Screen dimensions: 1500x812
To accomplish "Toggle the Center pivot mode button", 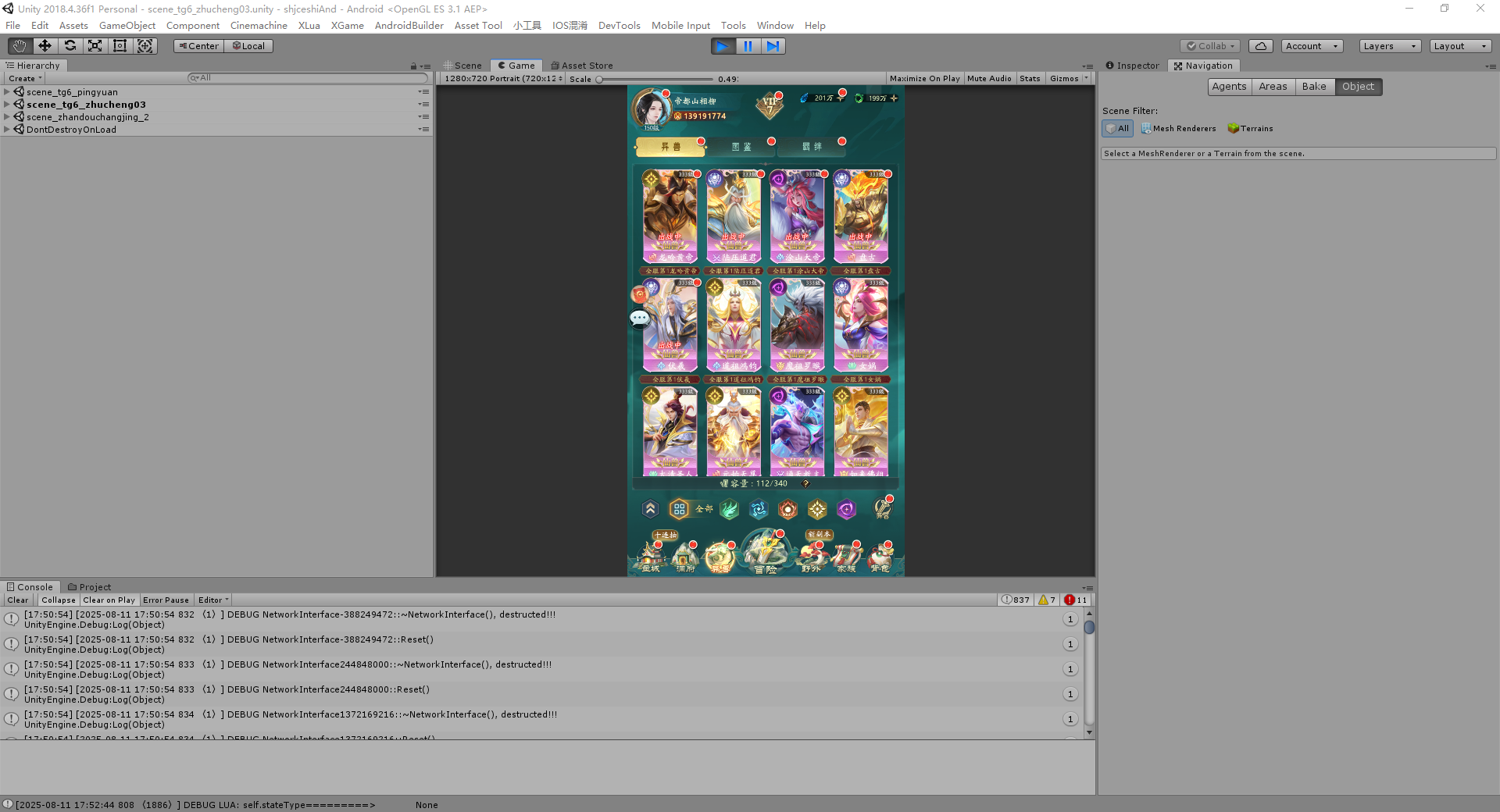I will (x=198, y=46).
